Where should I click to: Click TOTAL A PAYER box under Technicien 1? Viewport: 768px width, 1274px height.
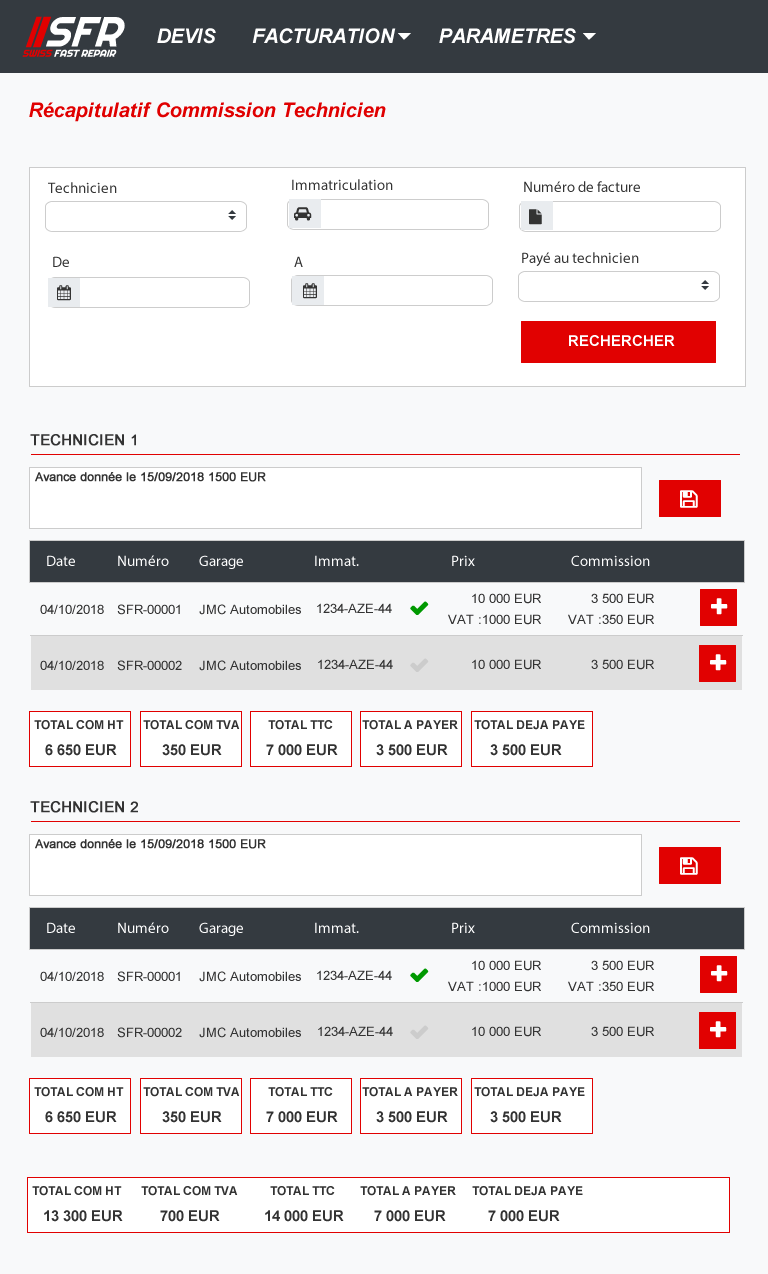pos(411,739)
